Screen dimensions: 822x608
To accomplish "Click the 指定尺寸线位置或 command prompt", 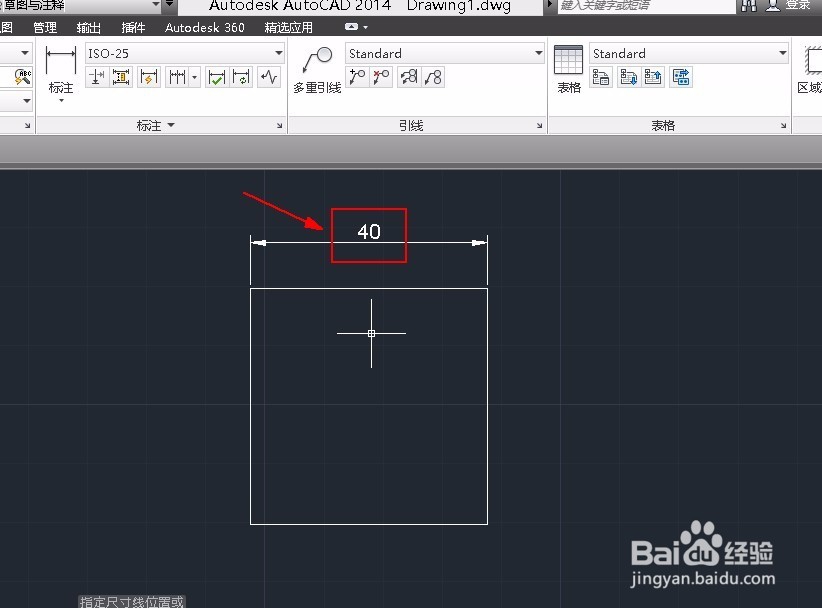I will point(132,602).
